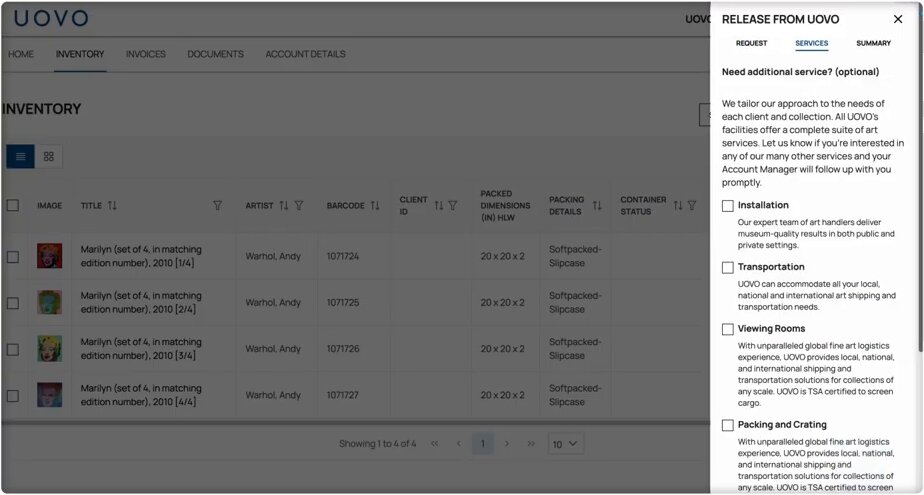Filter the Artist column

tap(299, 205)
